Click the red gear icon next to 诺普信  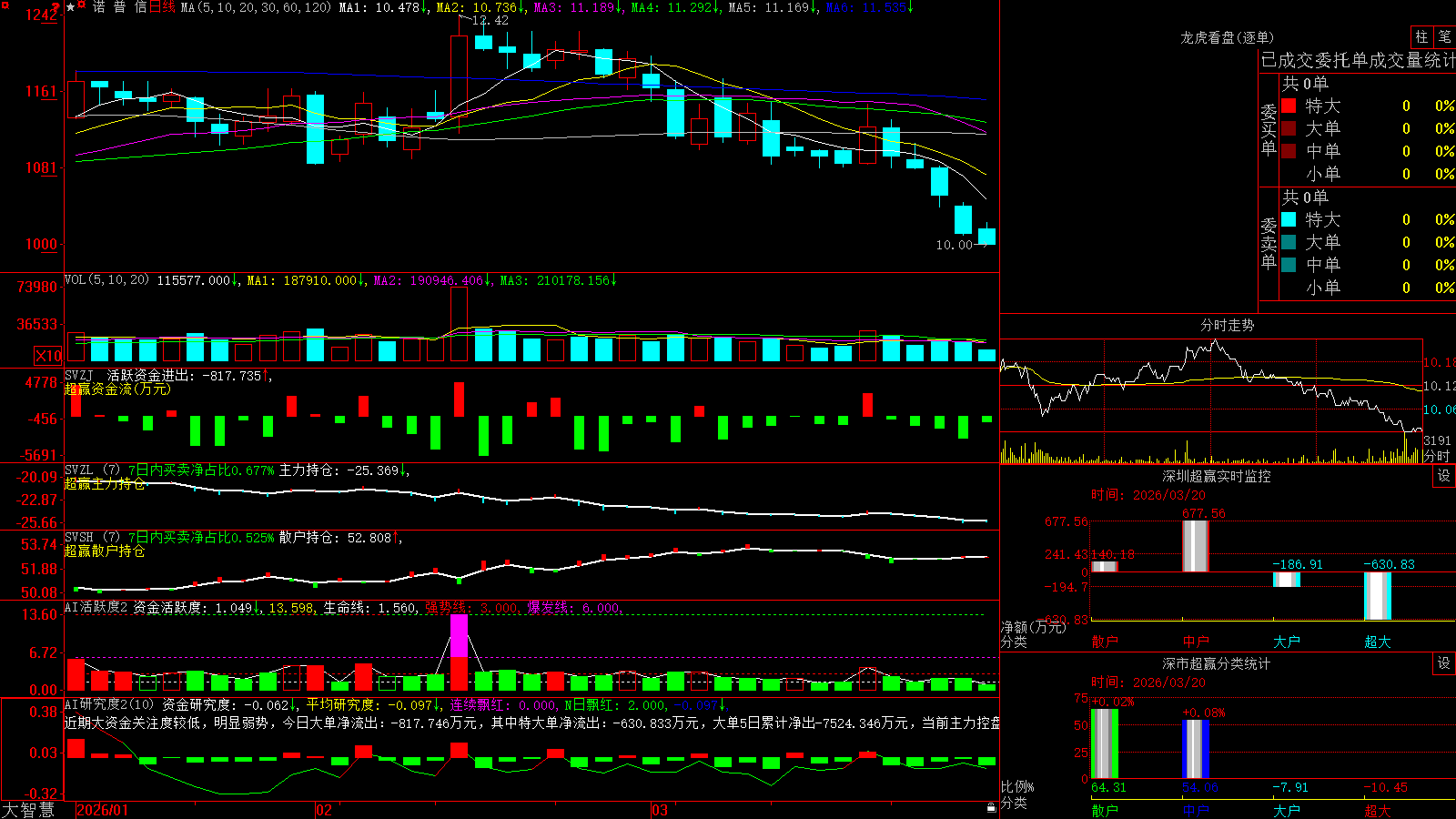82,5
